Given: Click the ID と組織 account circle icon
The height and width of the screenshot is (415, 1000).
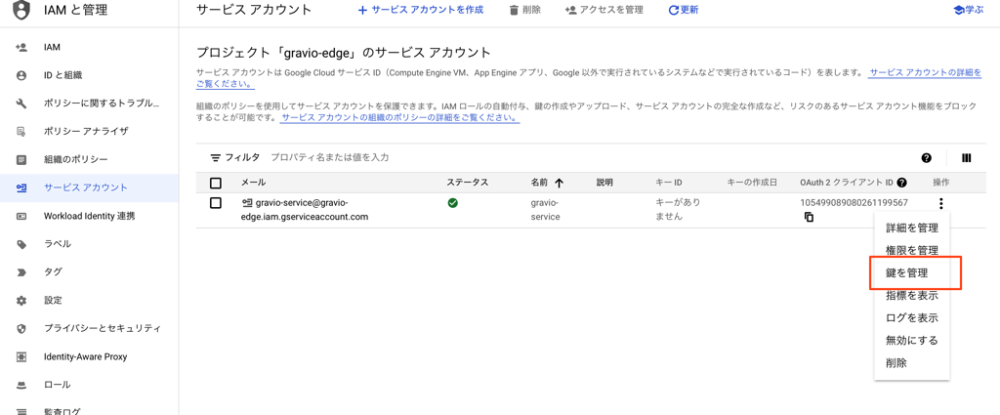Looking at the screenshot, I should (x=21, y=76).
